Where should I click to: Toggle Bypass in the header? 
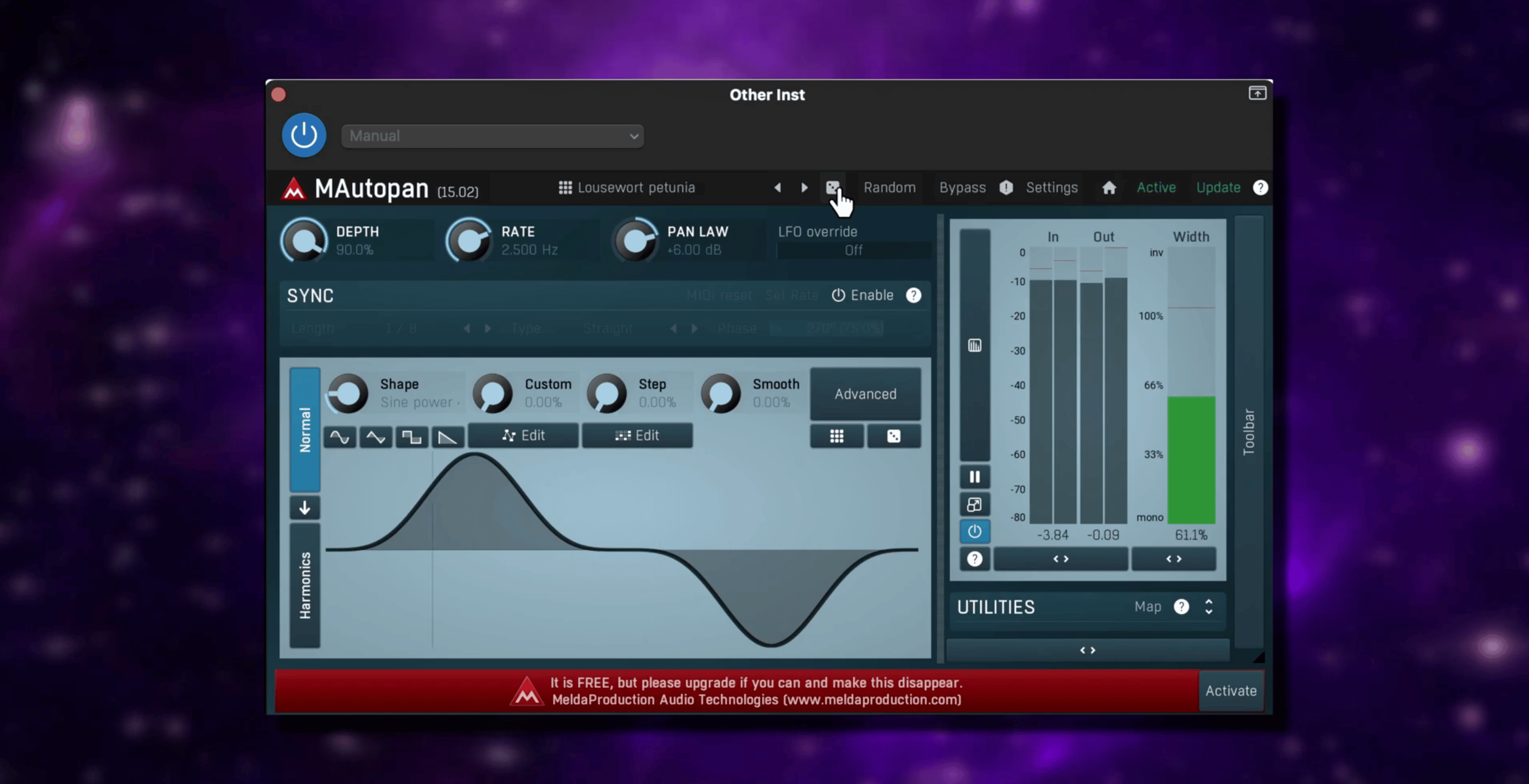pyautogui.click(x=962, y=187)
